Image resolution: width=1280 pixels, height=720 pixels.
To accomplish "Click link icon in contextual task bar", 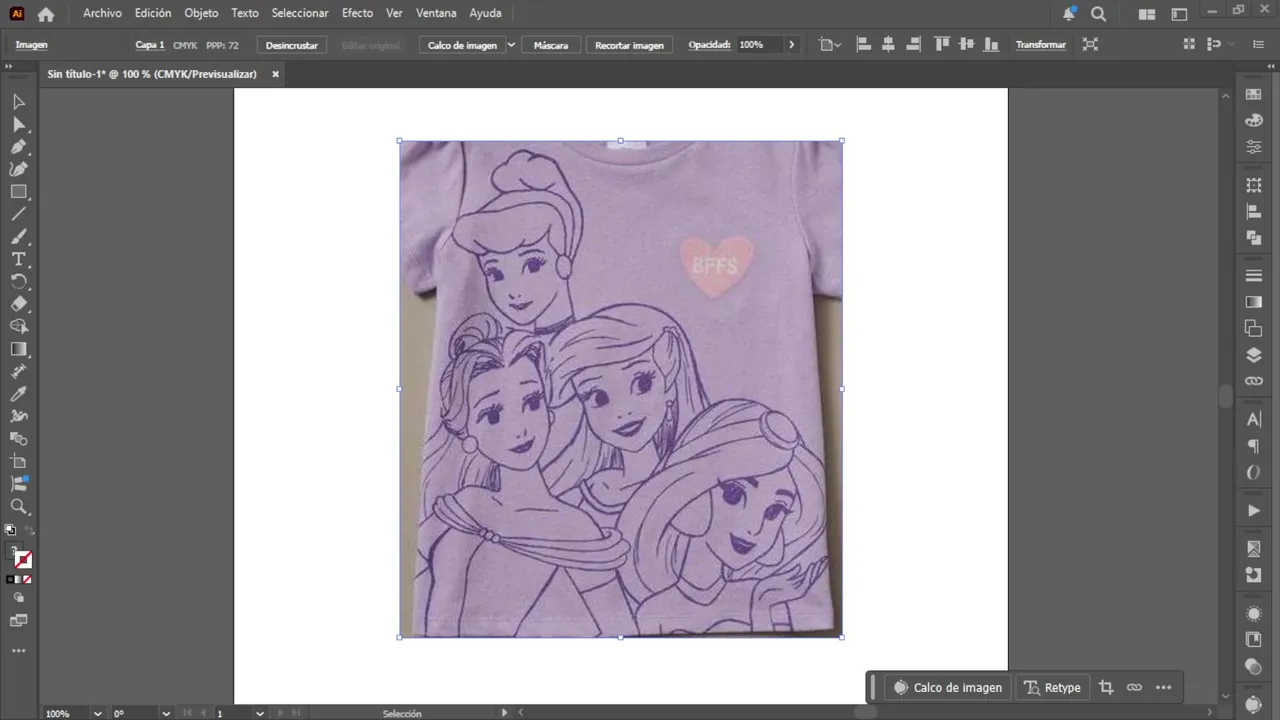I will [1134, 687].
